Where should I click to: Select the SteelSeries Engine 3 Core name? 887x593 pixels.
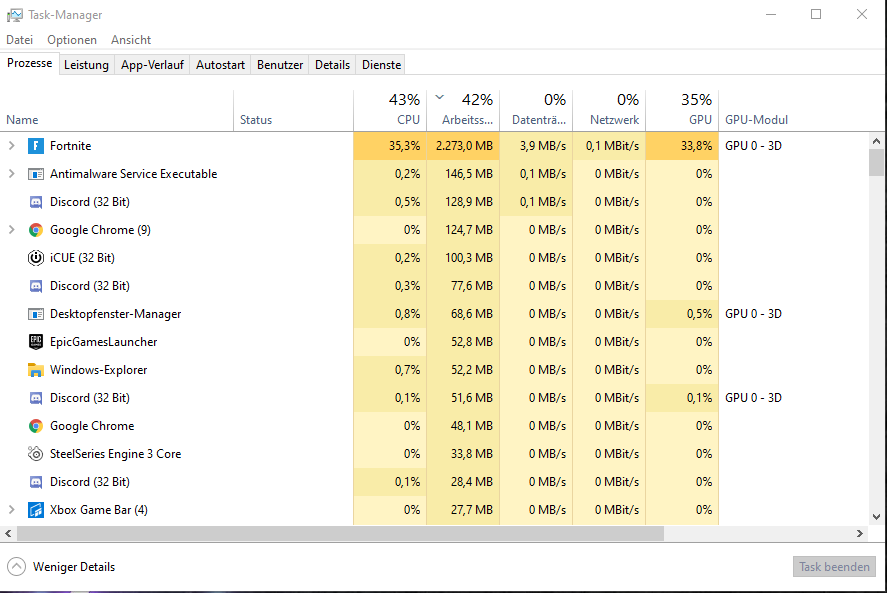[115, 454]
